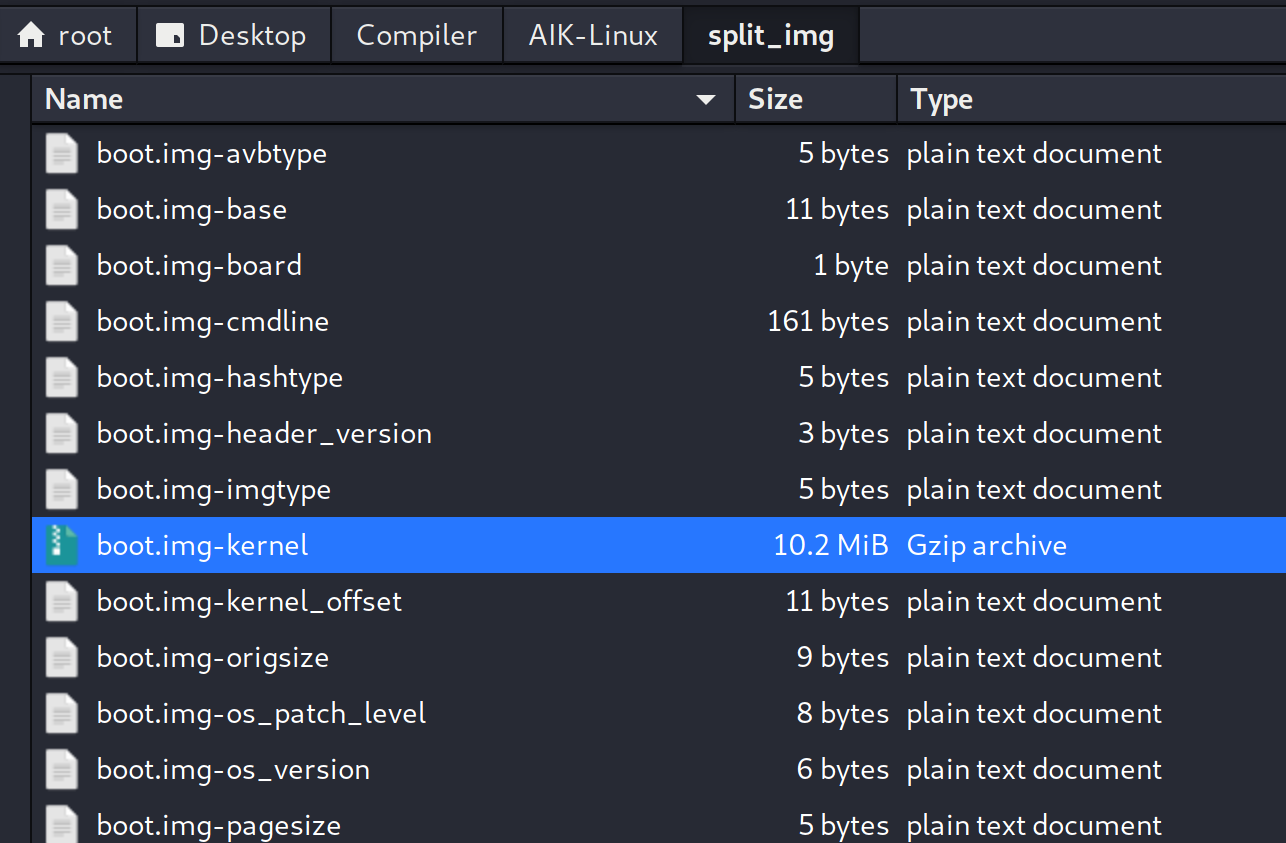Select the file named boot.img-avbtype
Image resolution: width=1286 pixels, height=843 pixels.
[212, 154]
